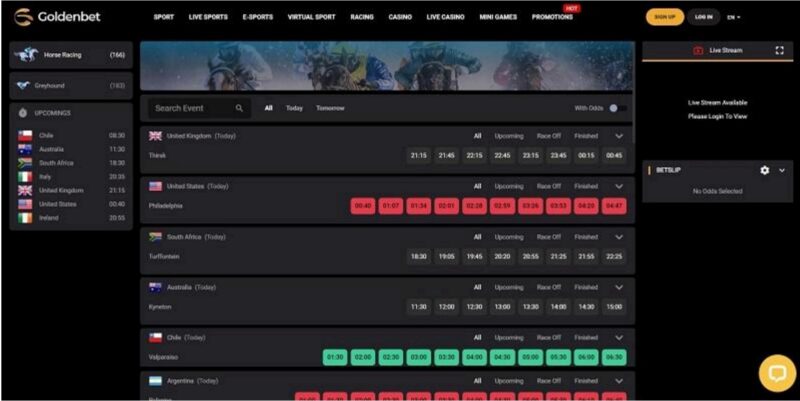Screen dimensions: 800x401
Task: Open the EN language dropdown
Action: (x=733, y=17)
